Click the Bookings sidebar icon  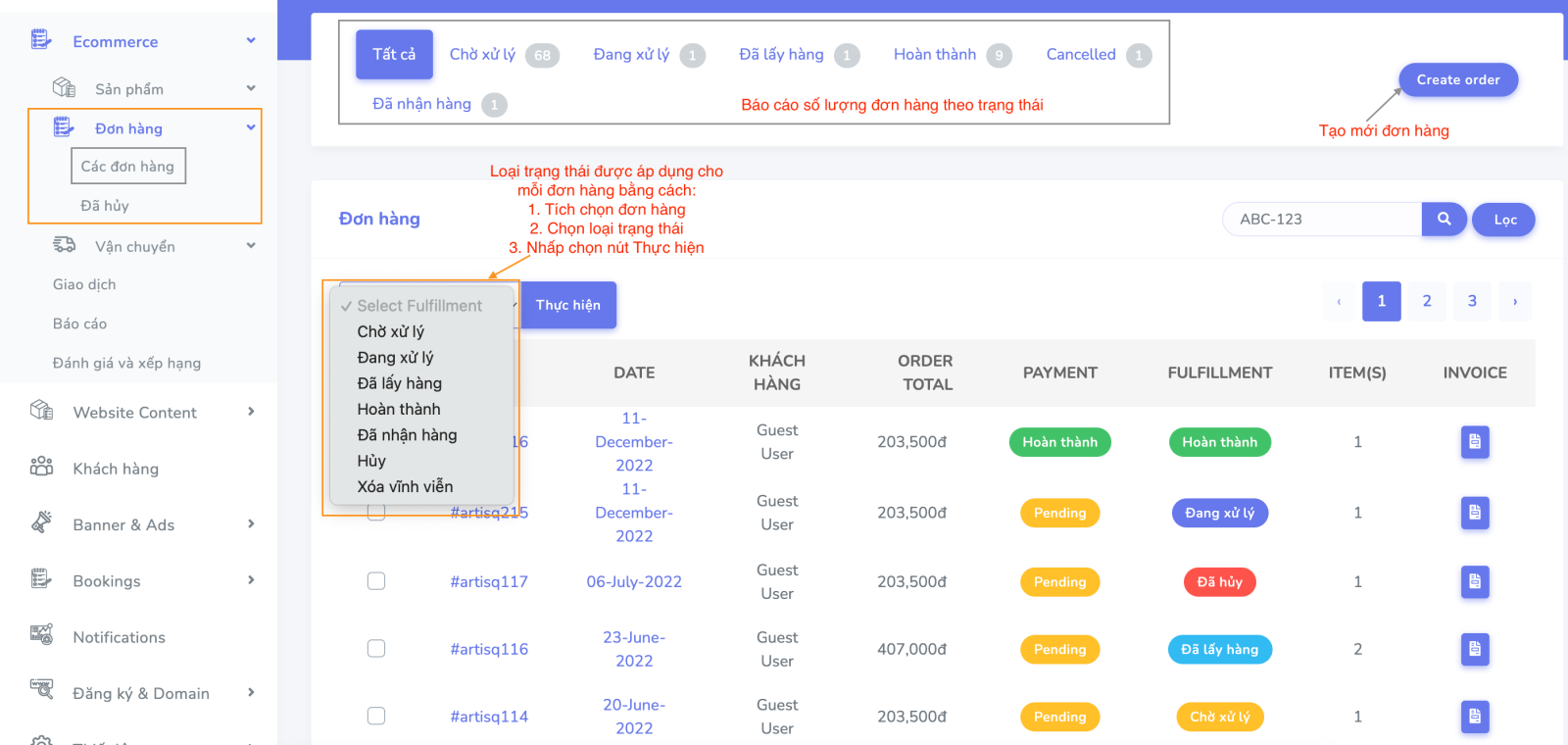(41, 579)
